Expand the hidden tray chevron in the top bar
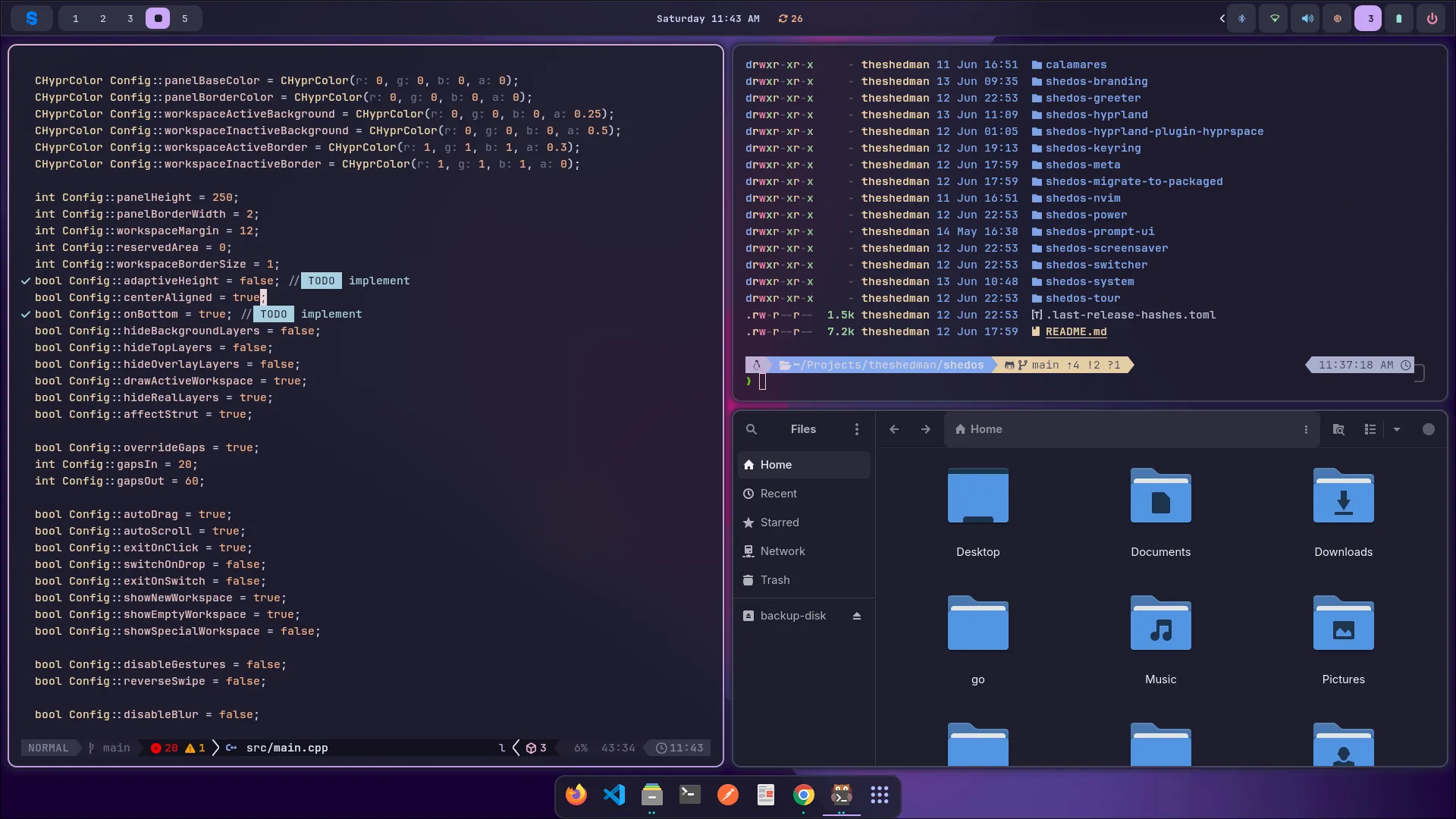1456x819 pixels. pos(1222,18)
